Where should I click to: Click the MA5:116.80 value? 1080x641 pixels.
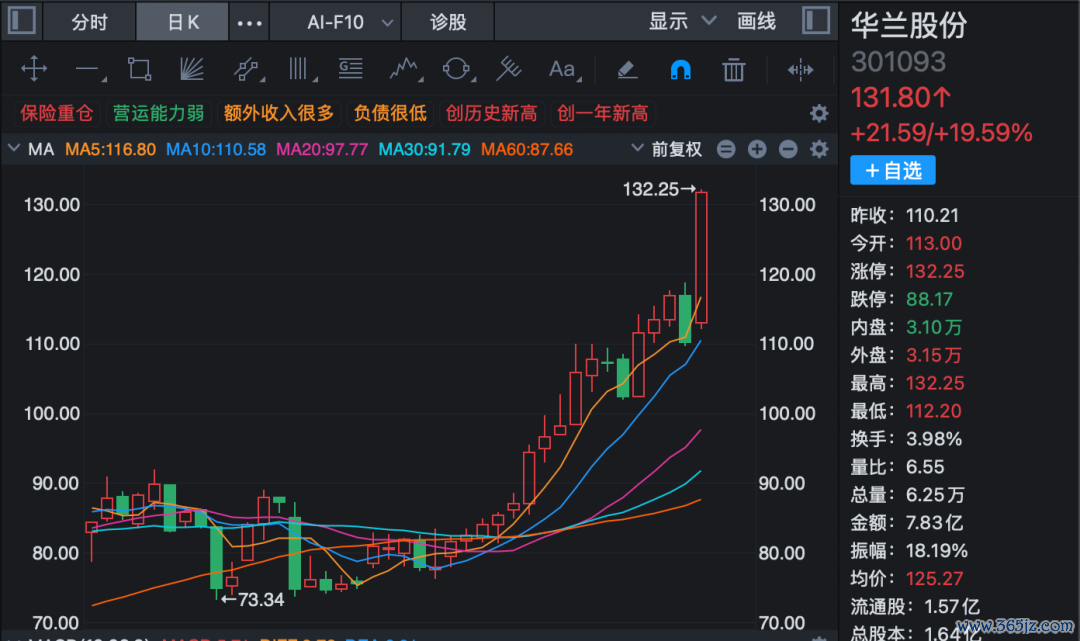[x=111, y=149]
